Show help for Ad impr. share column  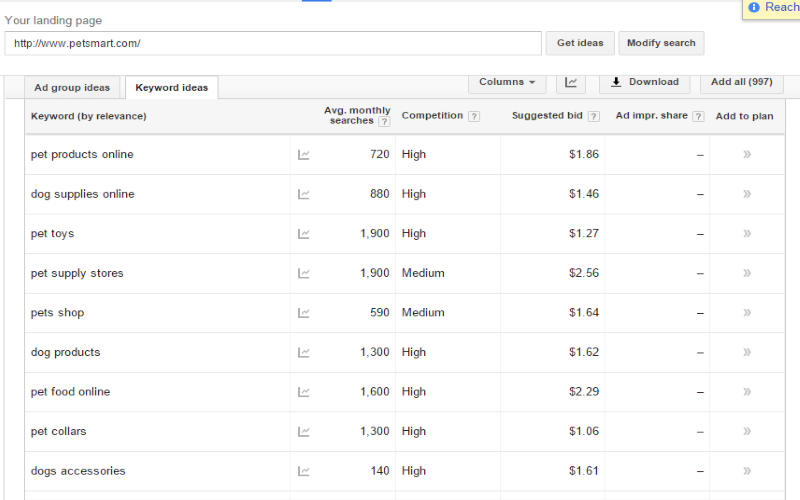pos(698,116)
